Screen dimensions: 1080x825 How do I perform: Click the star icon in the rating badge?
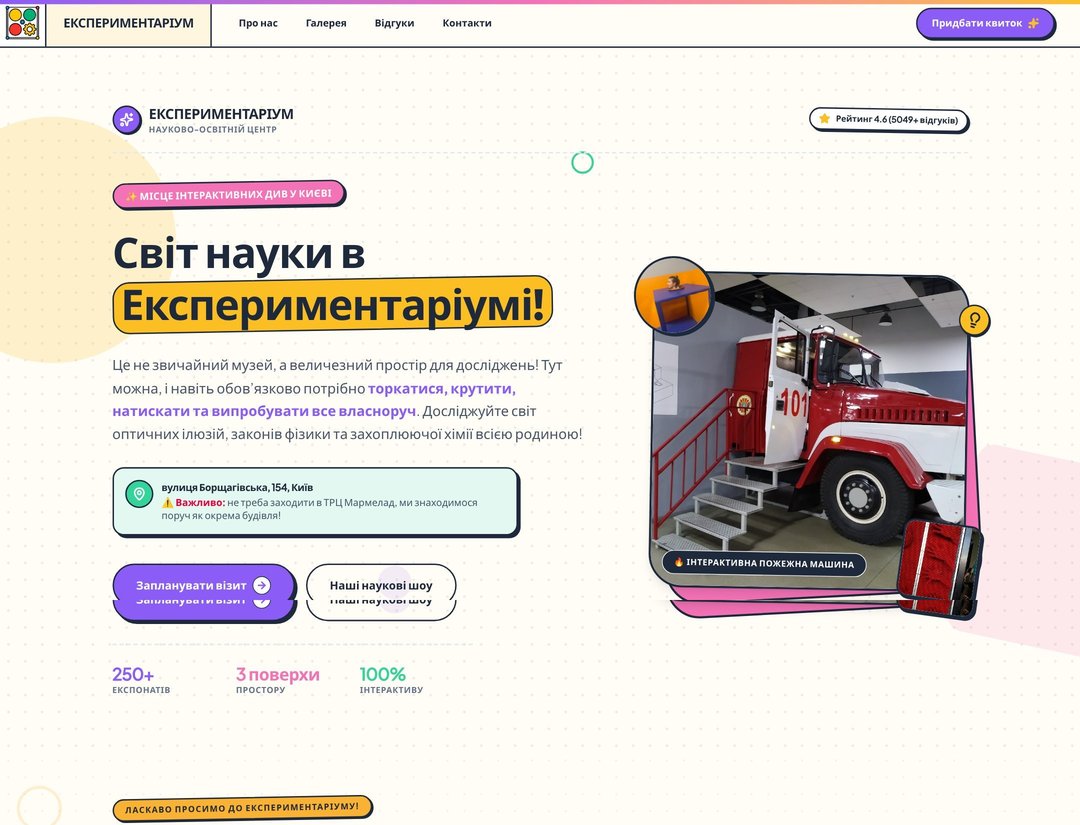click(x=824, y=118)
